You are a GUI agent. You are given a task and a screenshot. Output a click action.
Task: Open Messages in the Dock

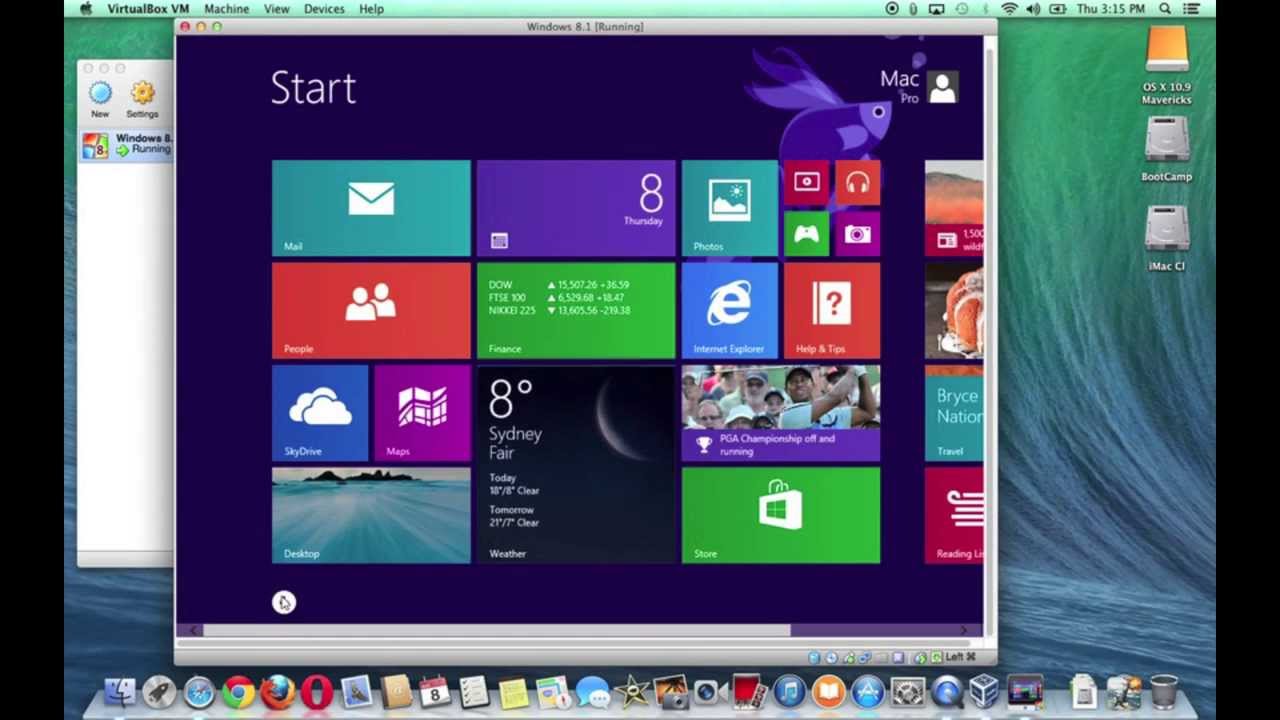pyautogui.click(x=592, y=692)
